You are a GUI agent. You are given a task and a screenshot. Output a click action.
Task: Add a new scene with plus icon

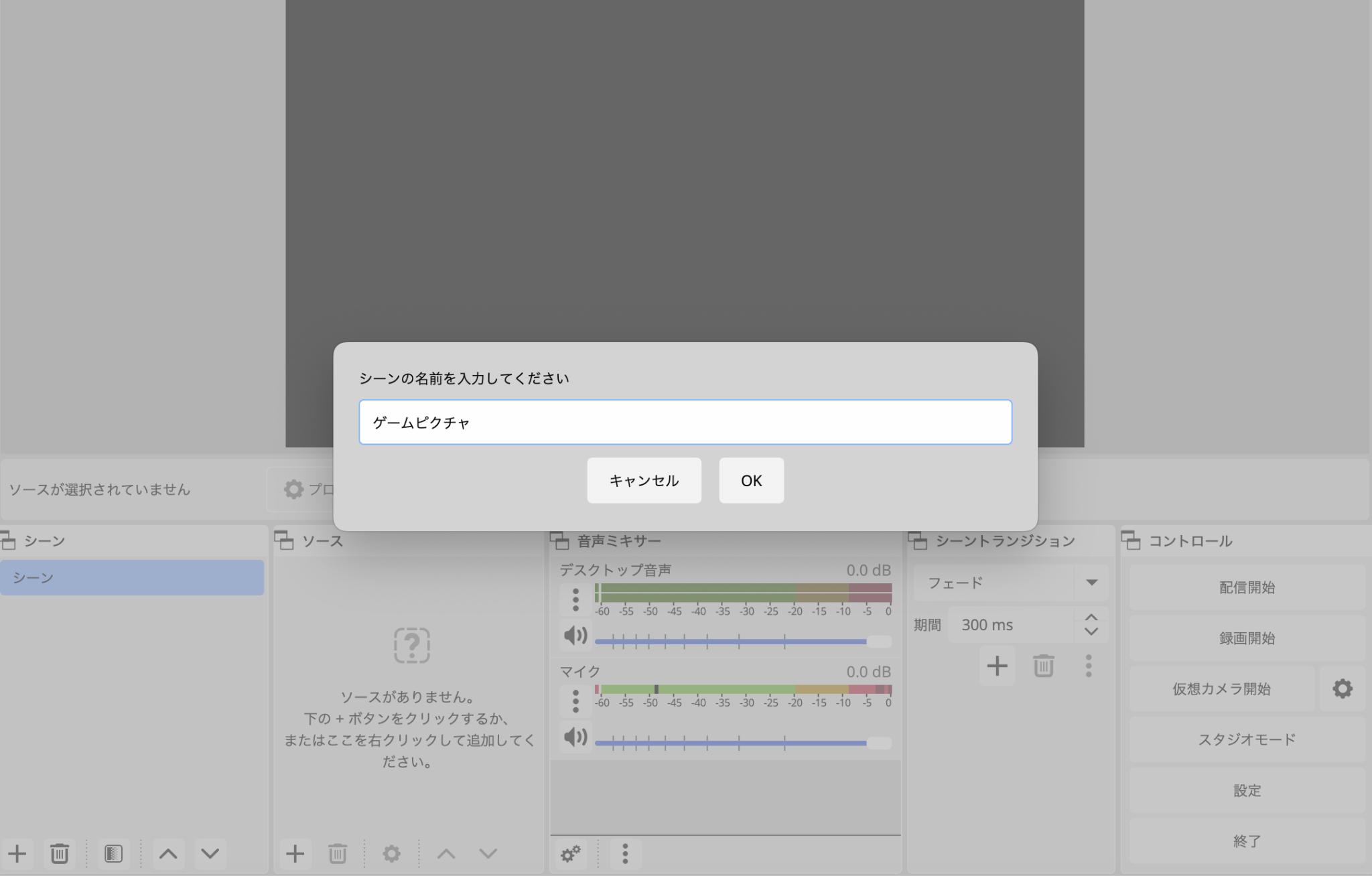[17, 853]
